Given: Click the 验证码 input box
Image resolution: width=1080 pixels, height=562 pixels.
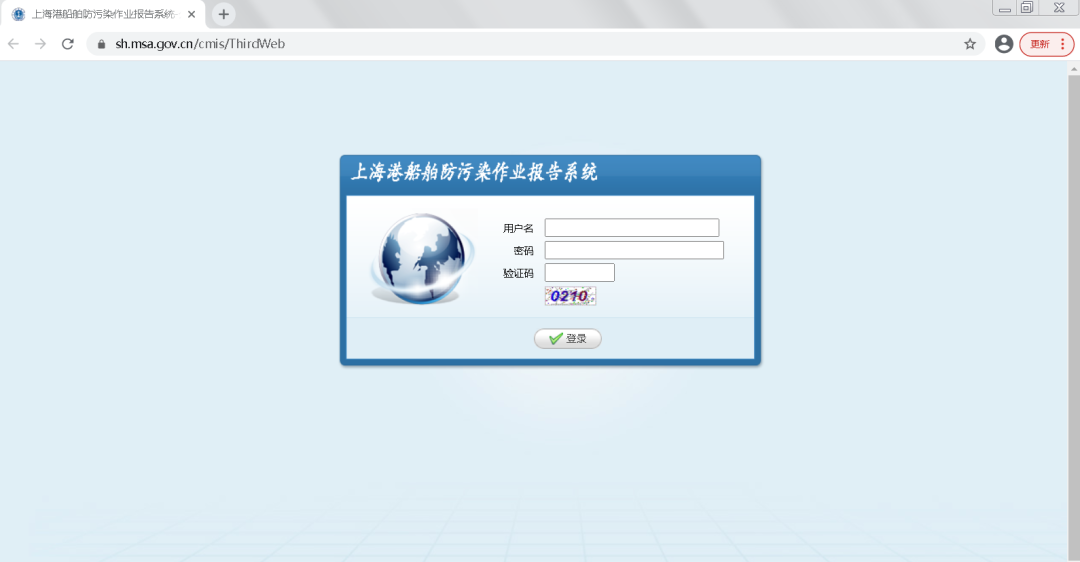Looking at the screenshot, I should pos(579,273).
